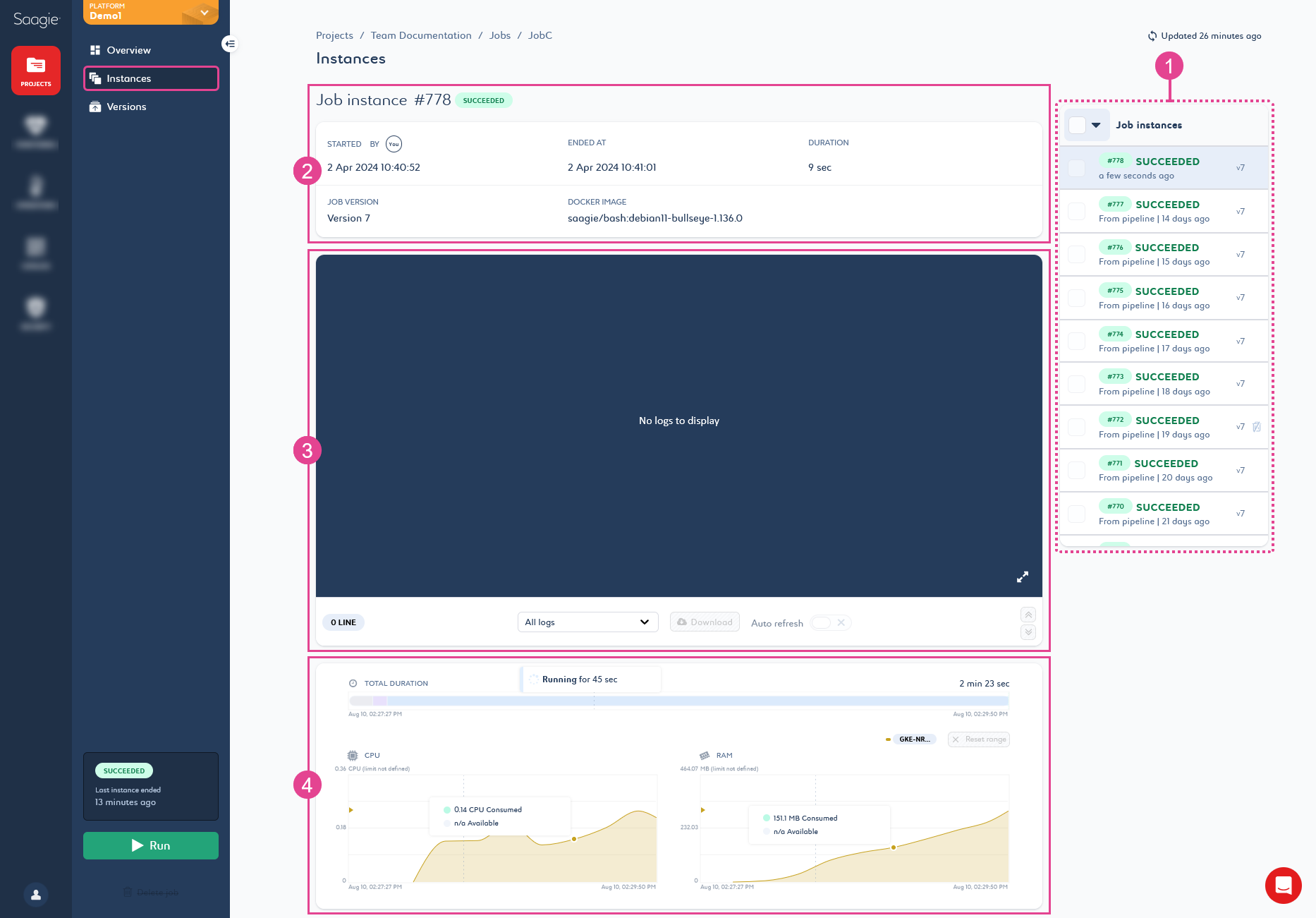Check the box for instance #778
Viewport: 1316px width, 918px height.
[1077, 168]
